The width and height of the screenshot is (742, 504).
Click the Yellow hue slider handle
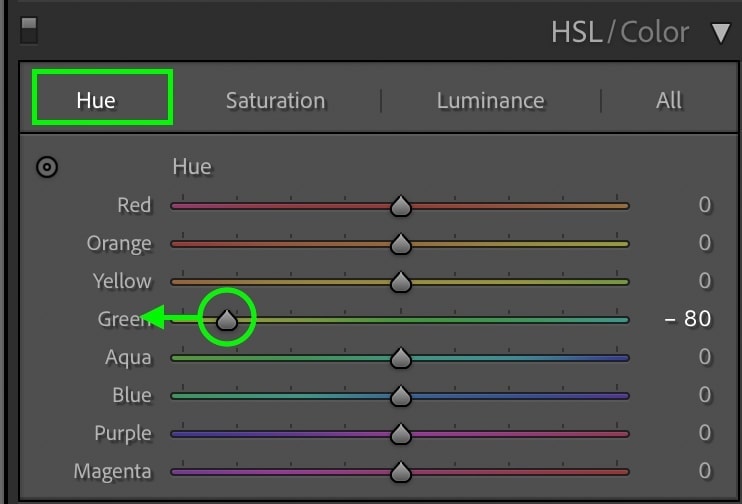pos(401,282)
